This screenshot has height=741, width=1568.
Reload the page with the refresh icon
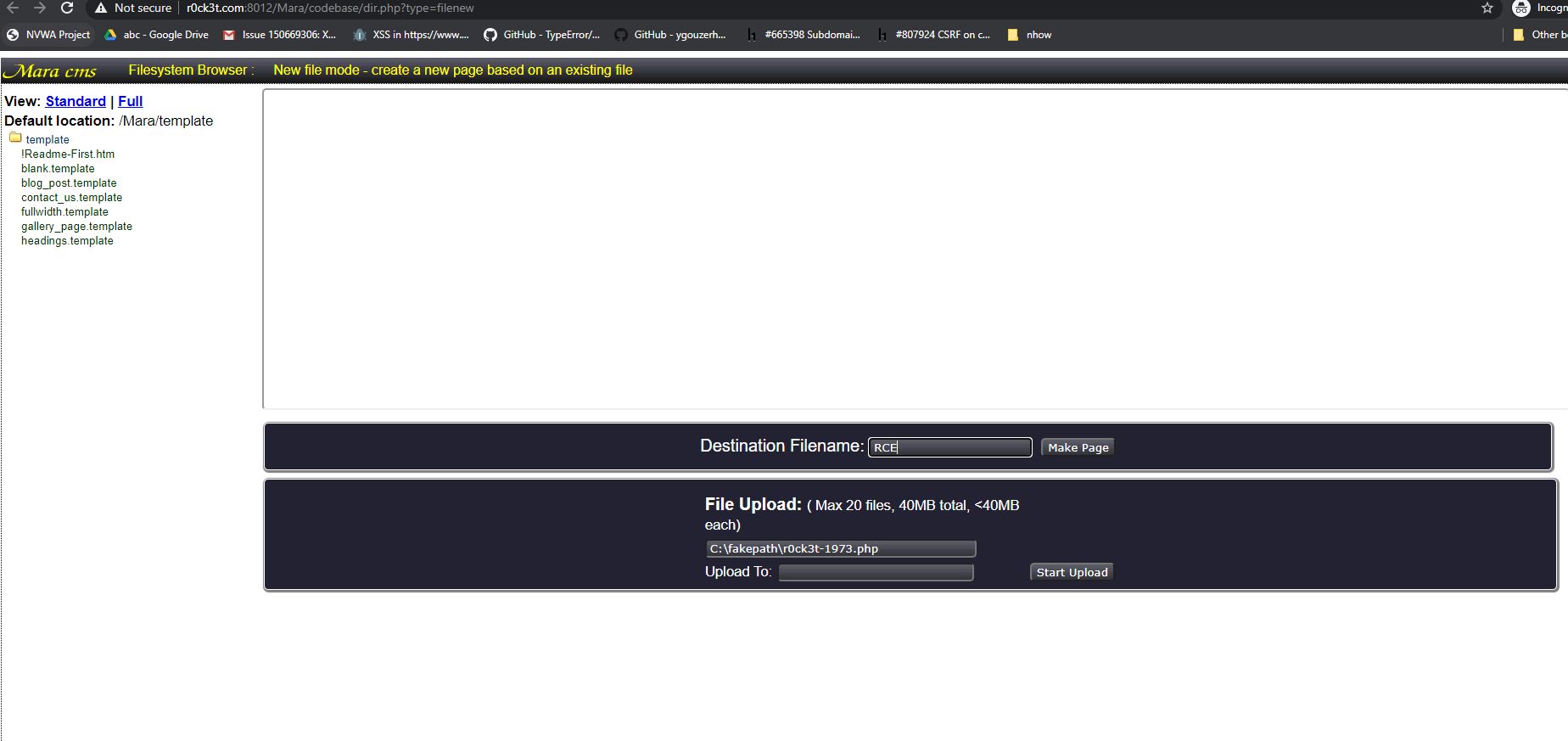click(x=67, y=8)
